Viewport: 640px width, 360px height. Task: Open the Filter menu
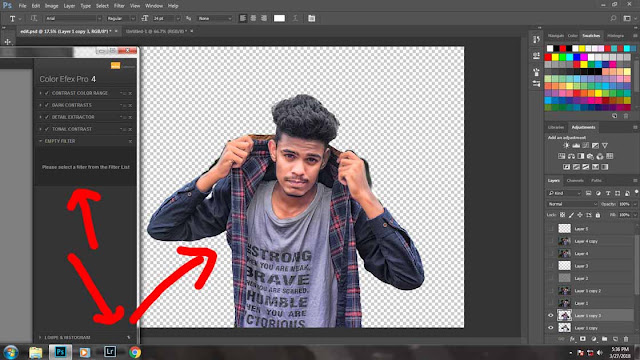coord(119,6)
